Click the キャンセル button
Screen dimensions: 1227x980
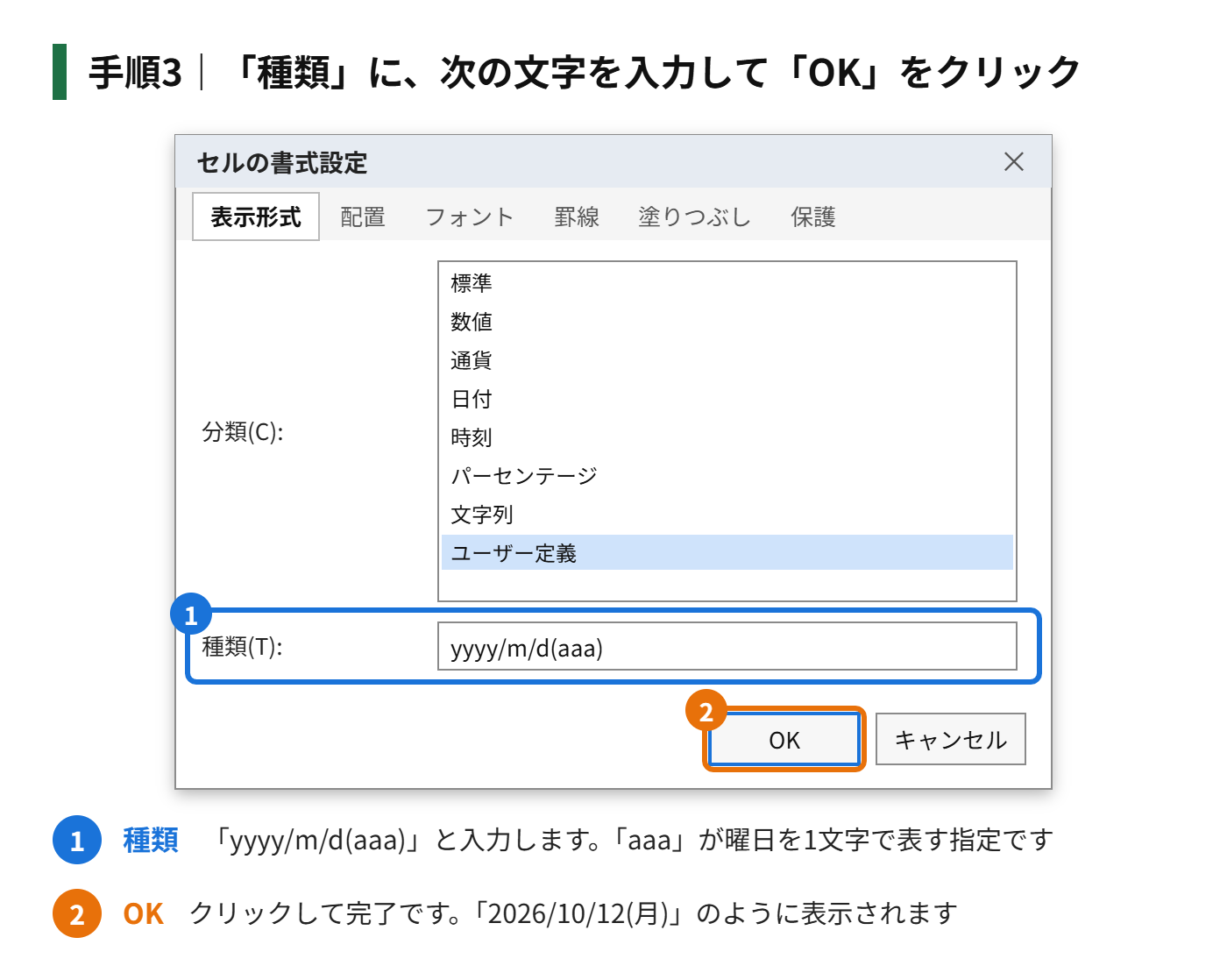coord(951,740)
